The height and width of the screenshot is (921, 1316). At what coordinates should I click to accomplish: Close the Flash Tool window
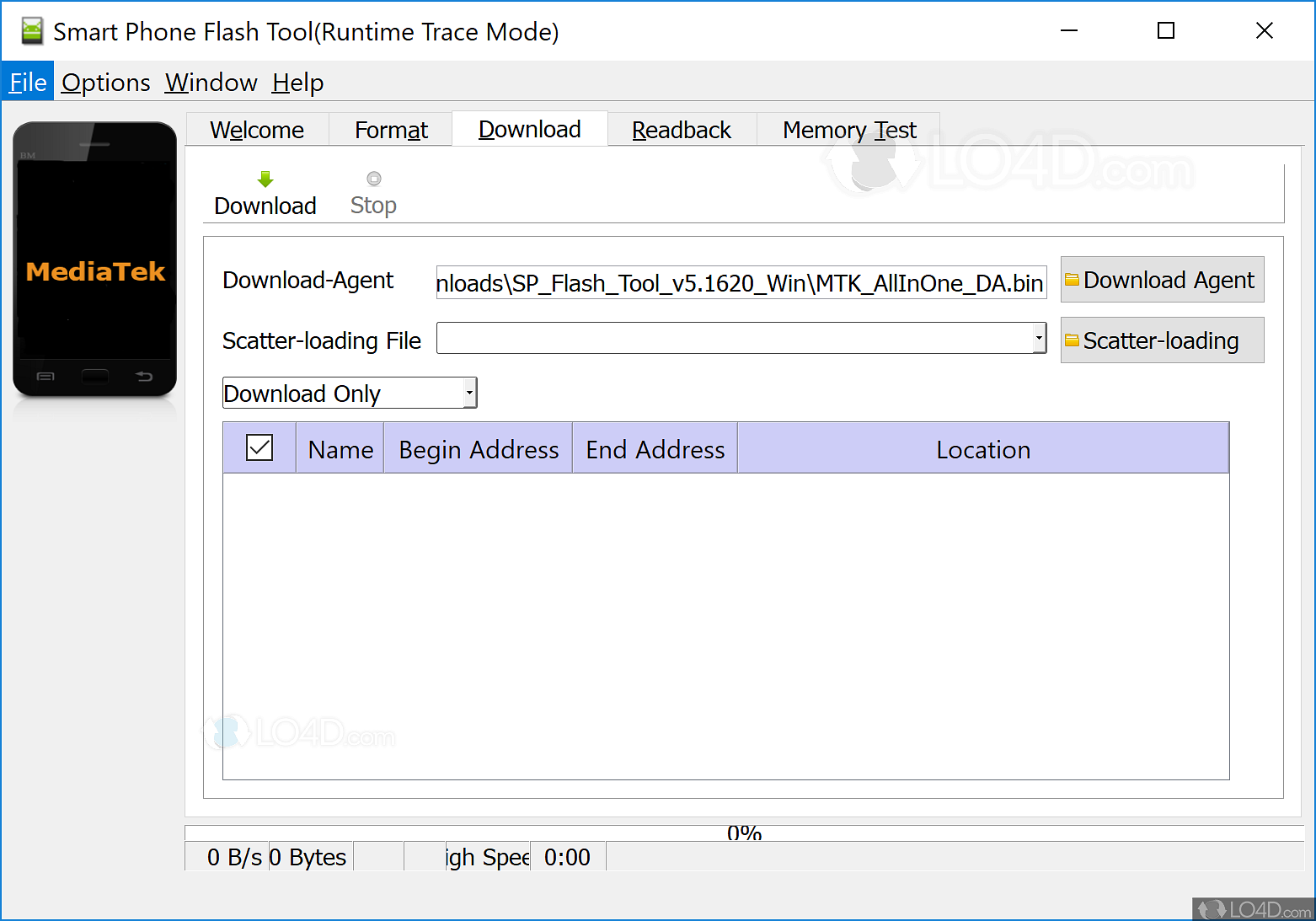click(1265, 30)
